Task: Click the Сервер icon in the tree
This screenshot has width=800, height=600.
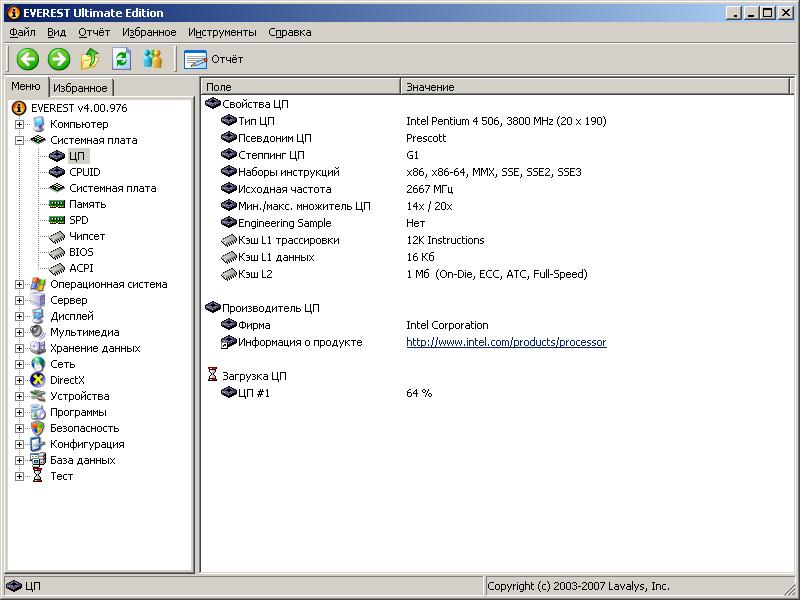Action: click(x=38, y=300)
